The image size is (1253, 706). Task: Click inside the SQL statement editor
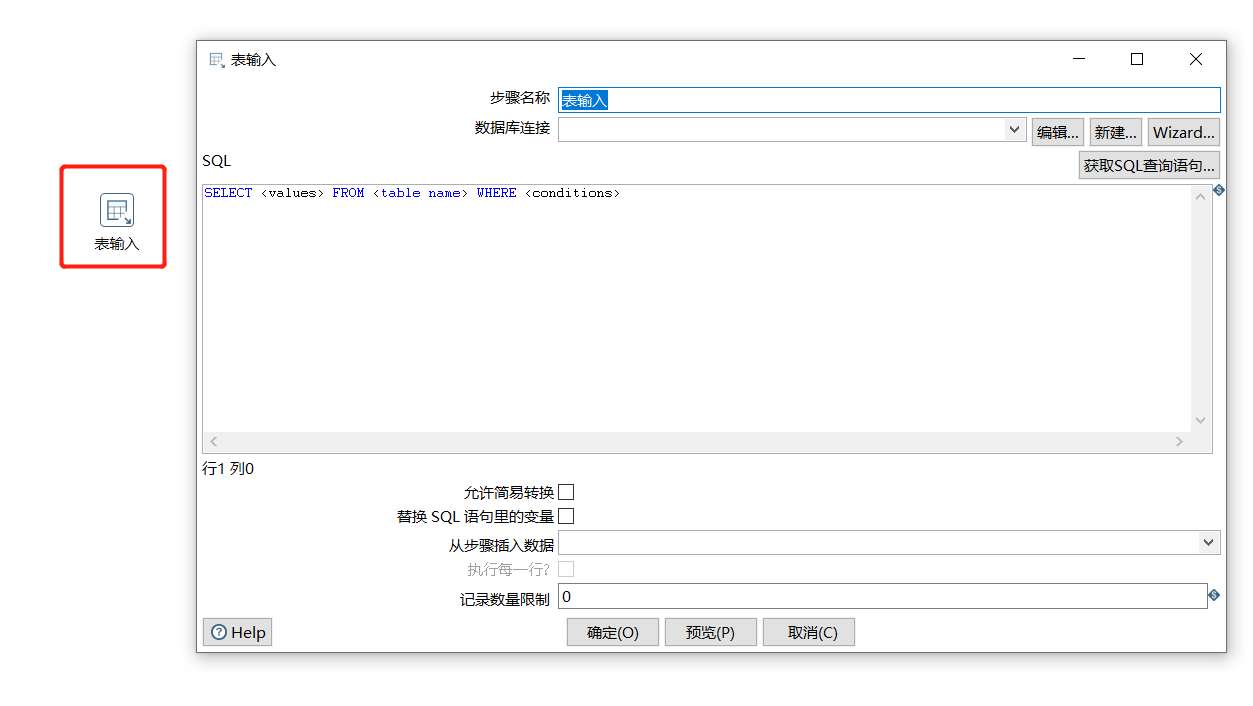pos(700,300)
